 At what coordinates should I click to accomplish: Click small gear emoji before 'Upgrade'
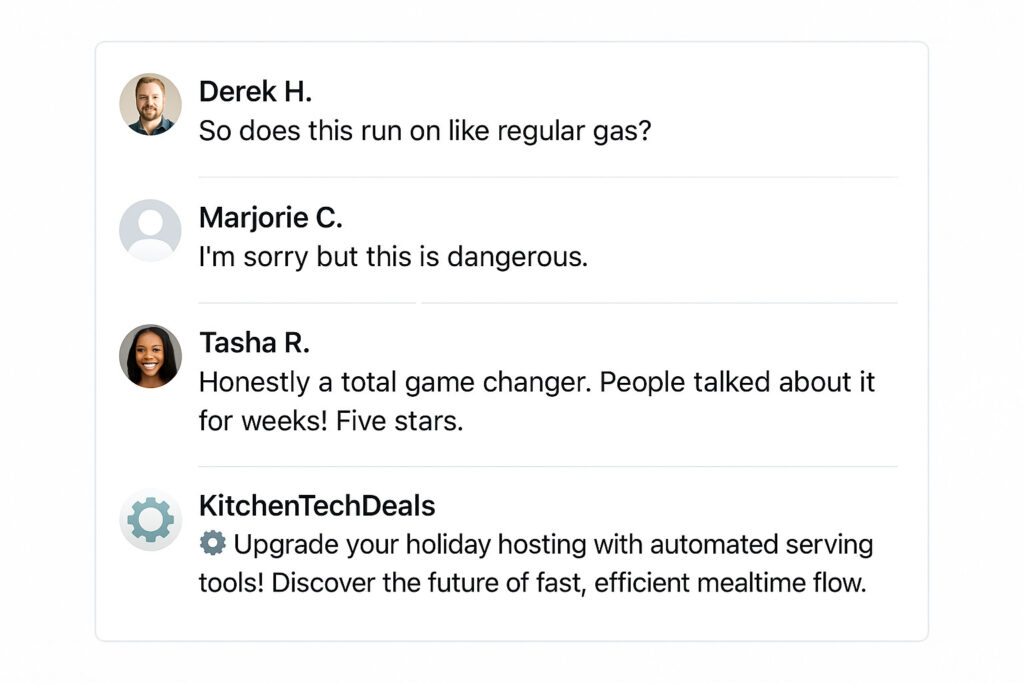(212, 543)
